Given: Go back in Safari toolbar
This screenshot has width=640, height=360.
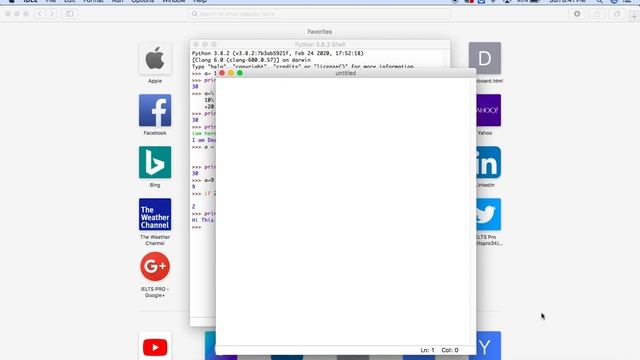Looking at the screenshot, I should click(x=40, y=14).
